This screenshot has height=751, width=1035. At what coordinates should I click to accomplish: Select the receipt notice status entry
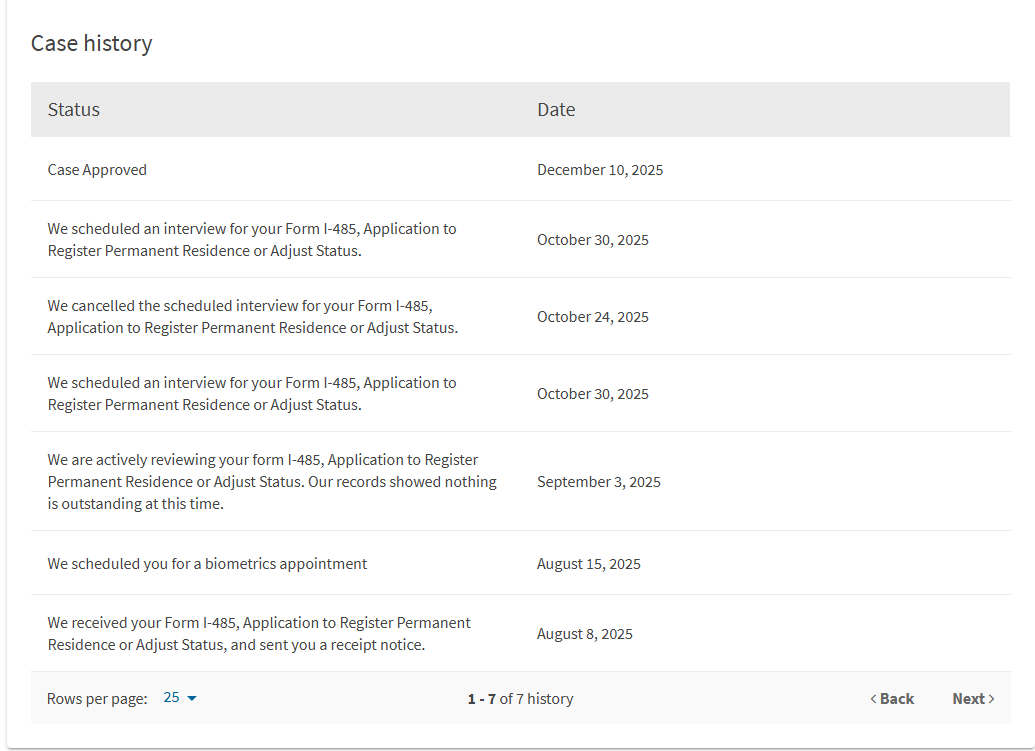[x=259, y=634]
